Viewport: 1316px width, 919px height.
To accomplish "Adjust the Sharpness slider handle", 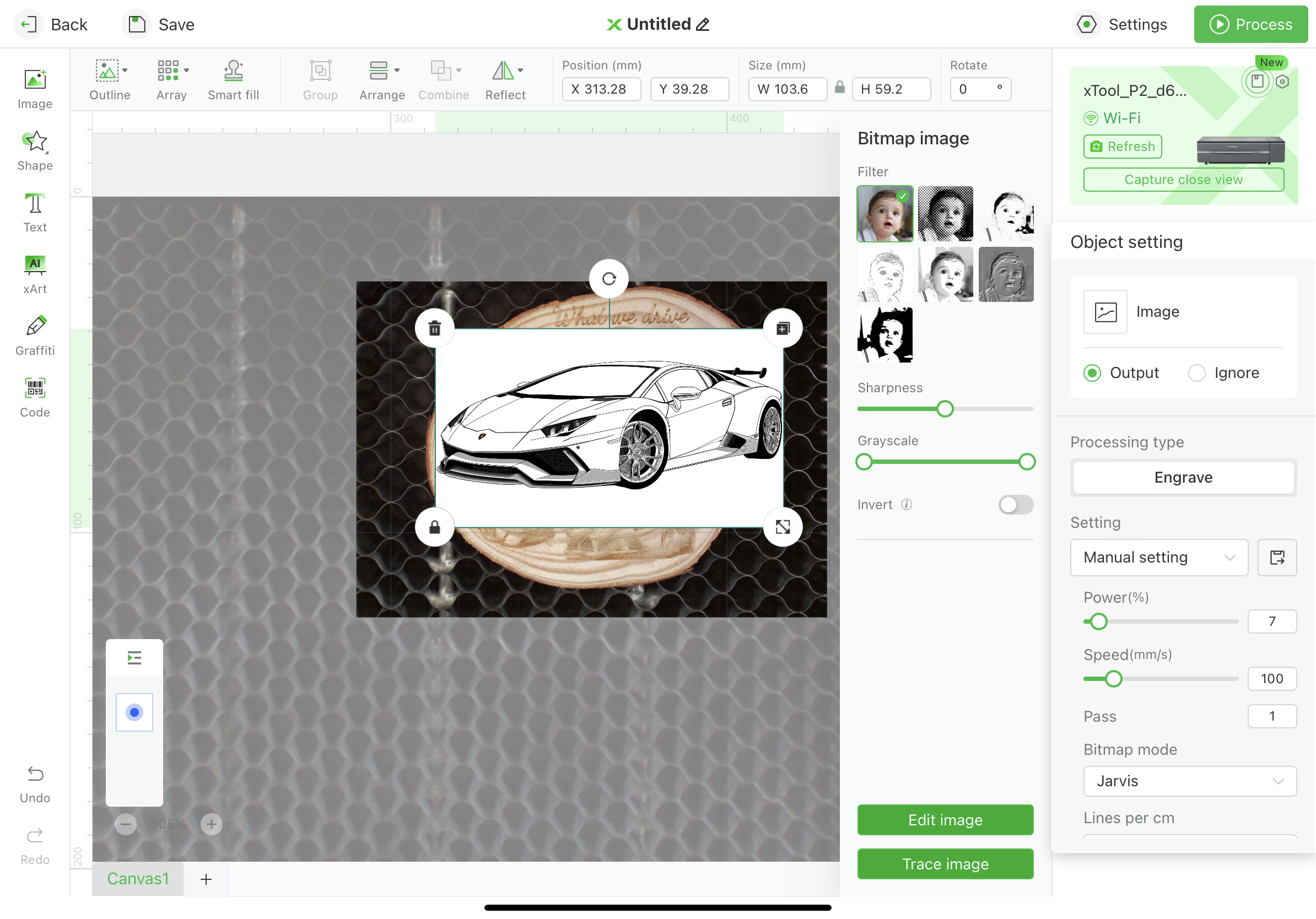I will (945, 409).
